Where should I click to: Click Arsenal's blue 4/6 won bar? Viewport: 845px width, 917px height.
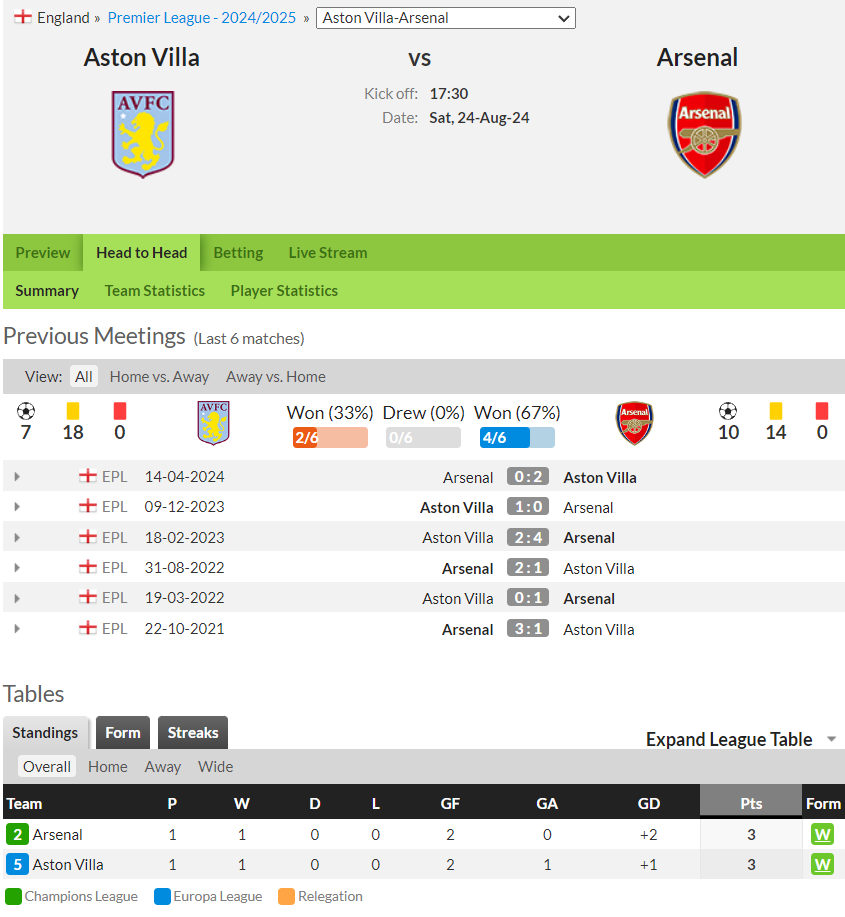517,437
